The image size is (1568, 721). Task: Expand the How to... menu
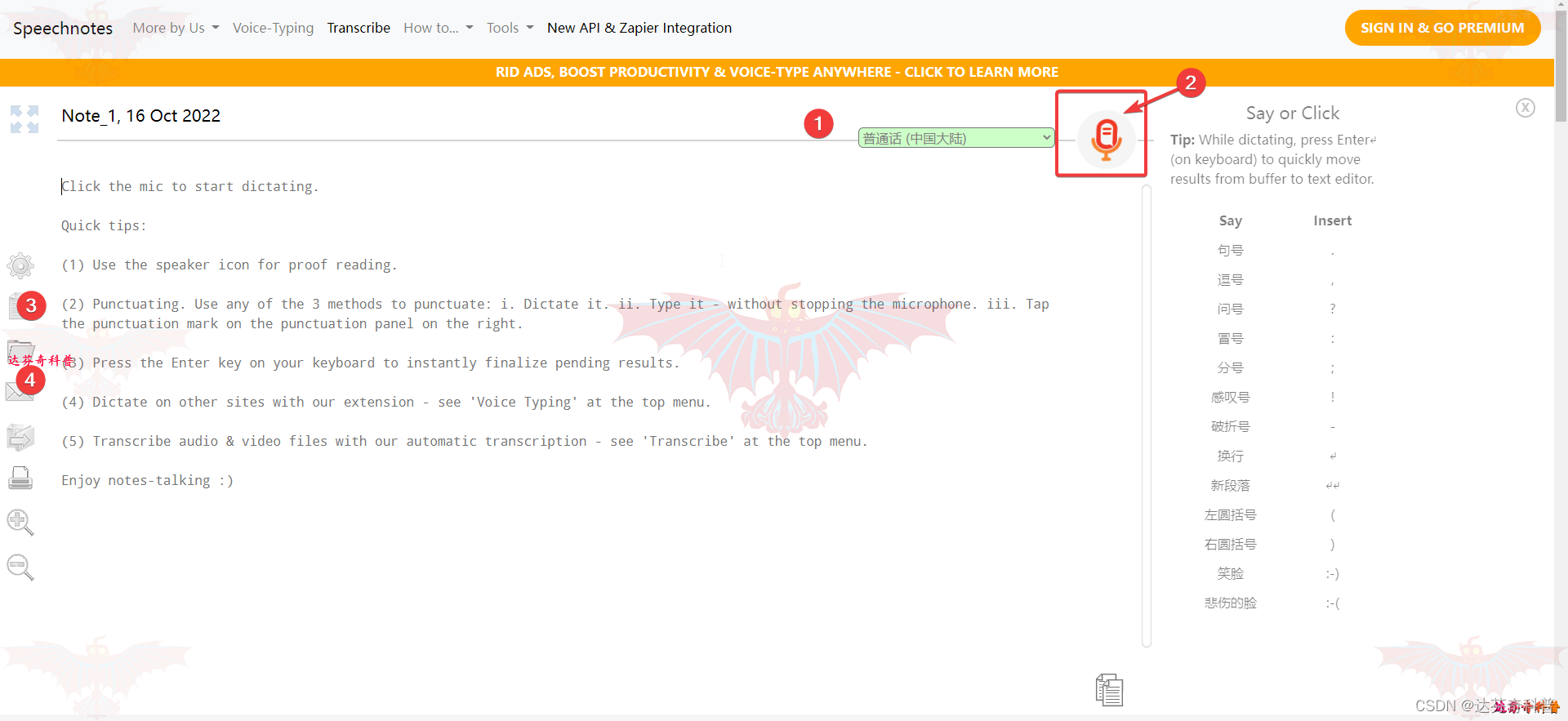tap(439, 28)
